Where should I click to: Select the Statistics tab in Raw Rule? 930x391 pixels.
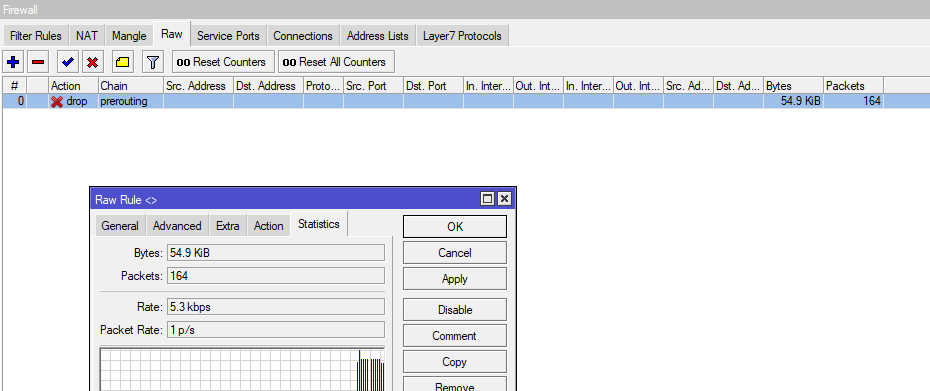pyautogui.click(x=319, y=224)
